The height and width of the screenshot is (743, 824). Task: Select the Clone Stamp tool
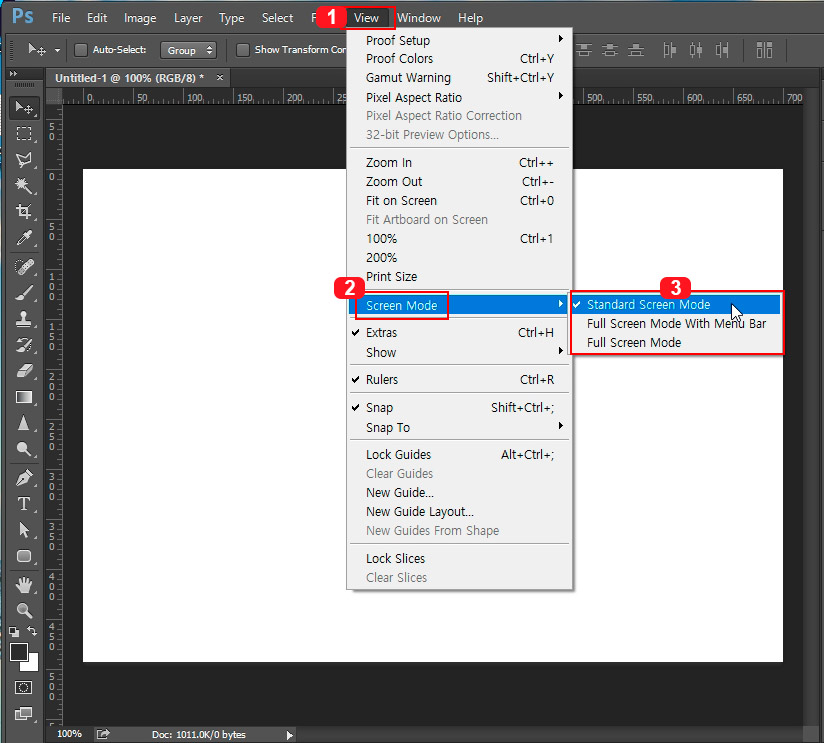(24, 318)
